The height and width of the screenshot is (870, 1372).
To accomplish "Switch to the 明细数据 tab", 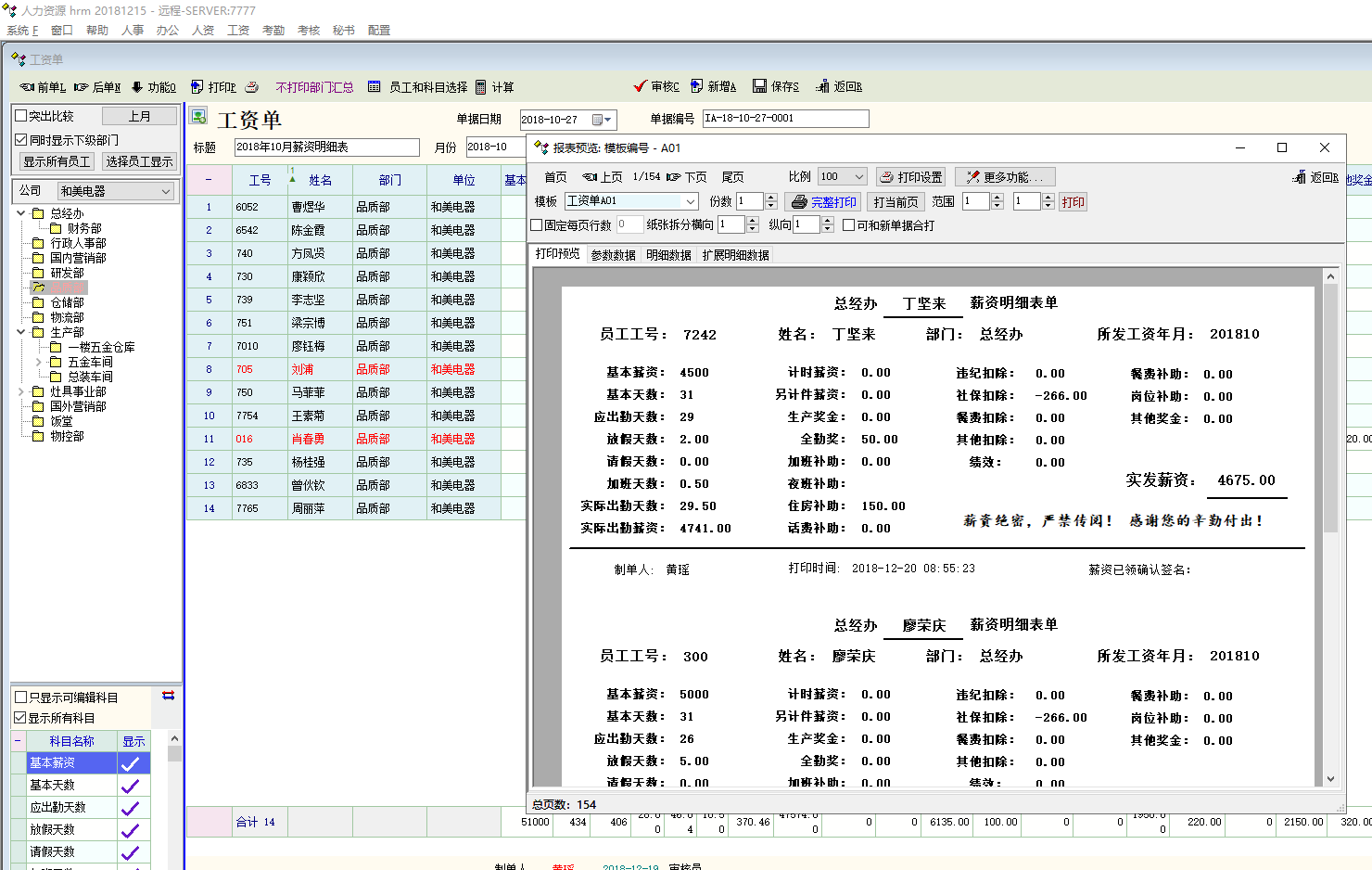I will click(x=668, y=255).
